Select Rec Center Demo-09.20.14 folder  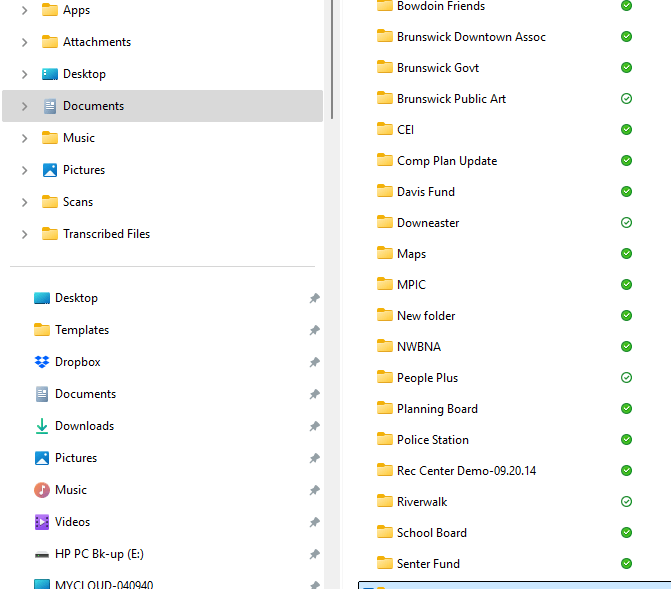(466, 471)
